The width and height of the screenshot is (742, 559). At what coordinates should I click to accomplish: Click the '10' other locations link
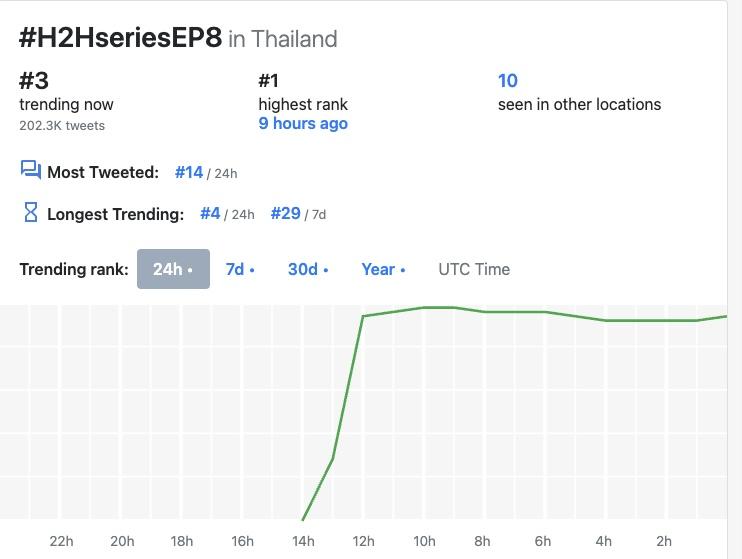tap(508, 81)
